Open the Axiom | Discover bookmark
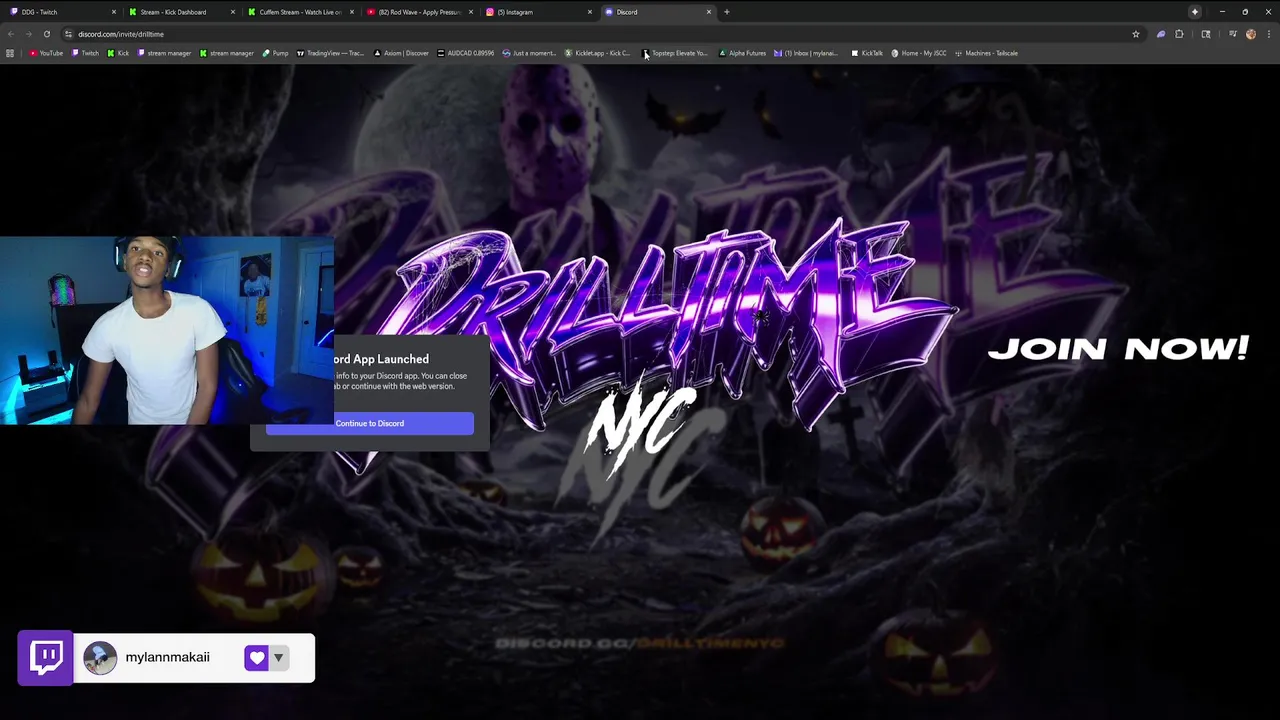1280x720 pixels. (401, 53)
